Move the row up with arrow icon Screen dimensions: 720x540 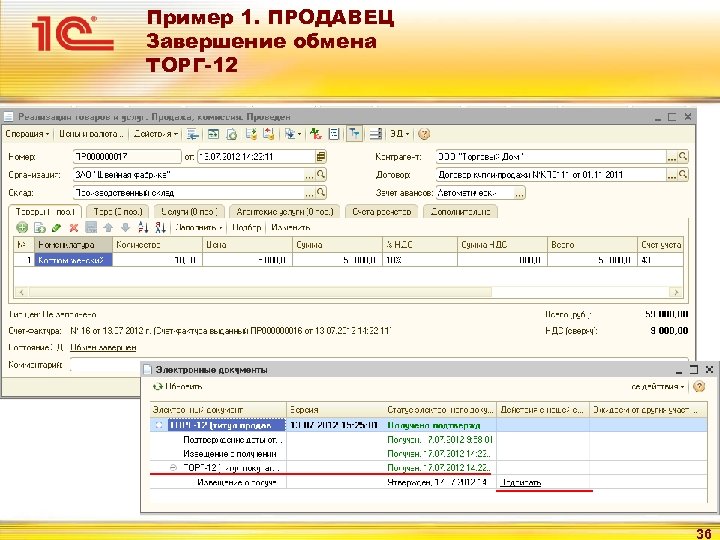pos(108,227)
